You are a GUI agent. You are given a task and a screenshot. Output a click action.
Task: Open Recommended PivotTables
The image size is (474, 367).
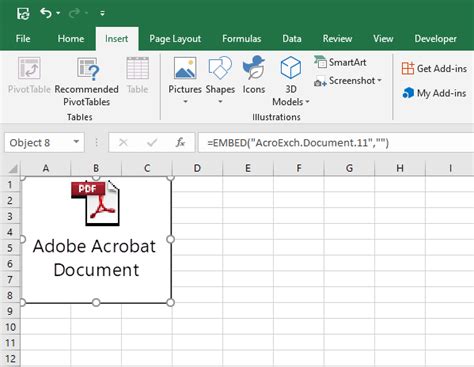(87, 82)
